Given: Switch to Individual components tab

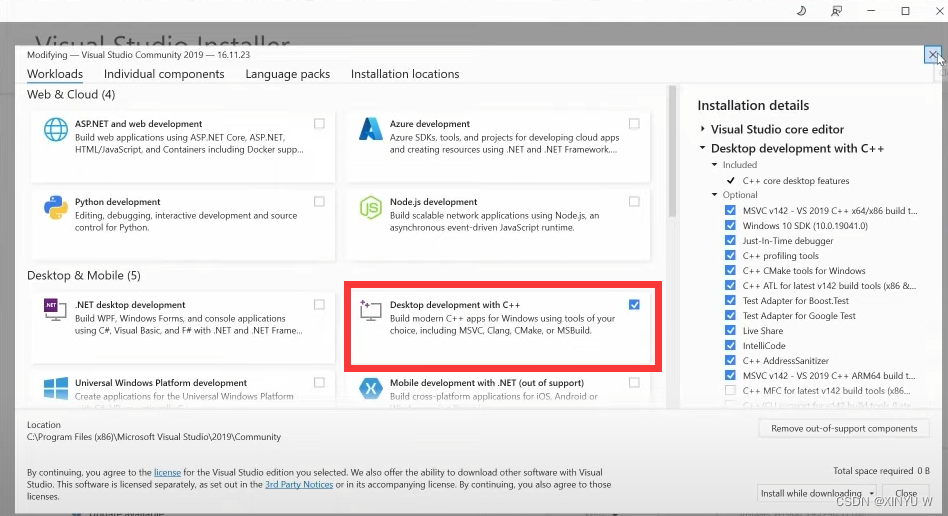Looking at the screenshot, I should pyautogui.click(x=164, y=74).
